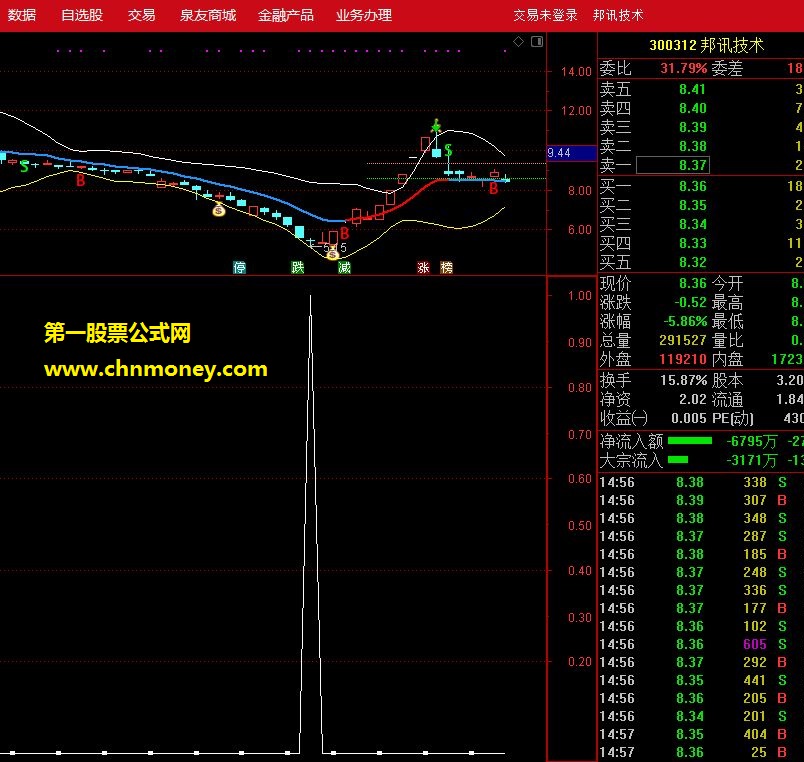Select the 卖一 price 8.37 box

(x=673, y=165)
